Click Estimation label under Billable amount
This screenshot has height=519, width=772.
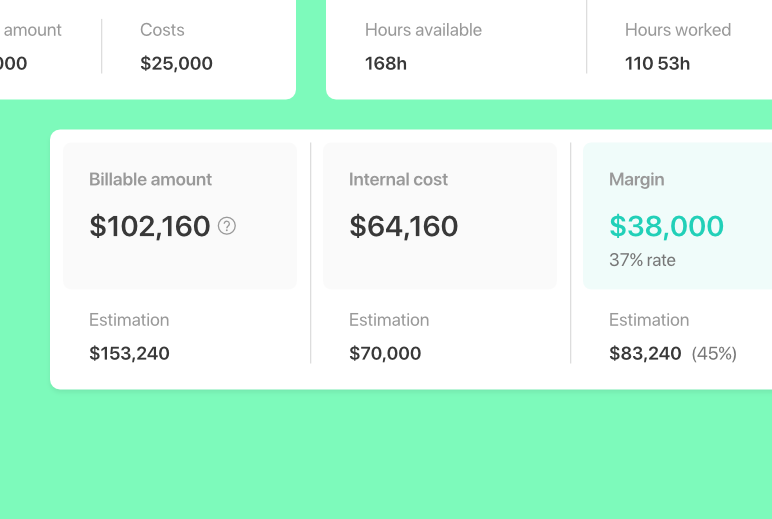click(x=129, y=320)
